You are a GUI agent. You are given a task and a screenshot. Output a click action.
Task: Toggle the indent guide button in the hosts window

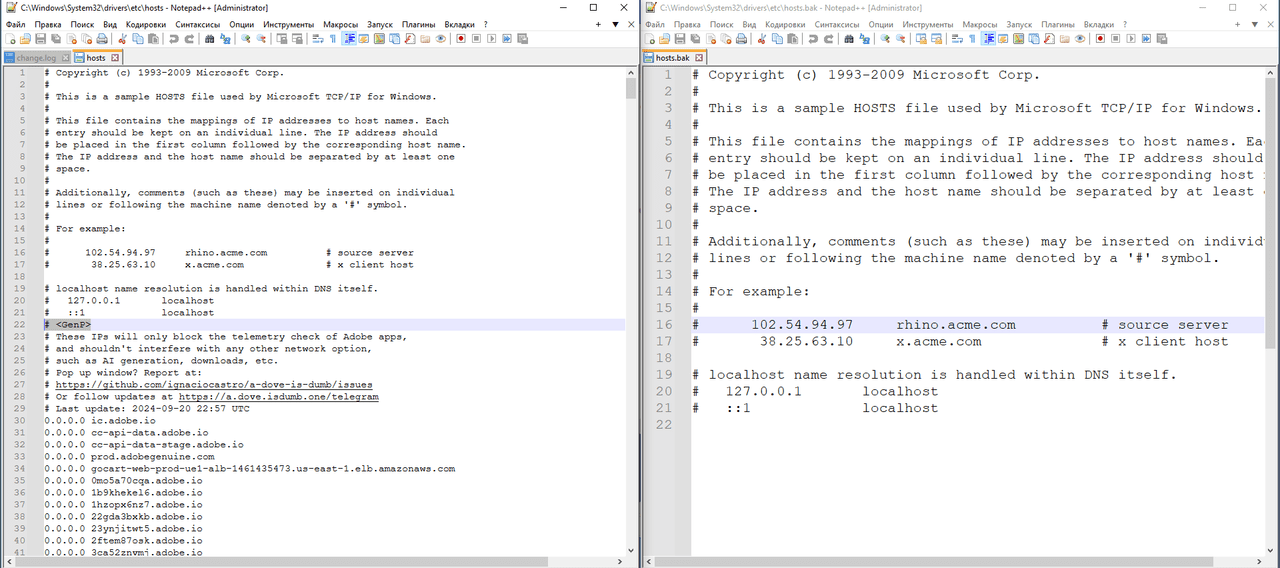(x=349, y=39)
